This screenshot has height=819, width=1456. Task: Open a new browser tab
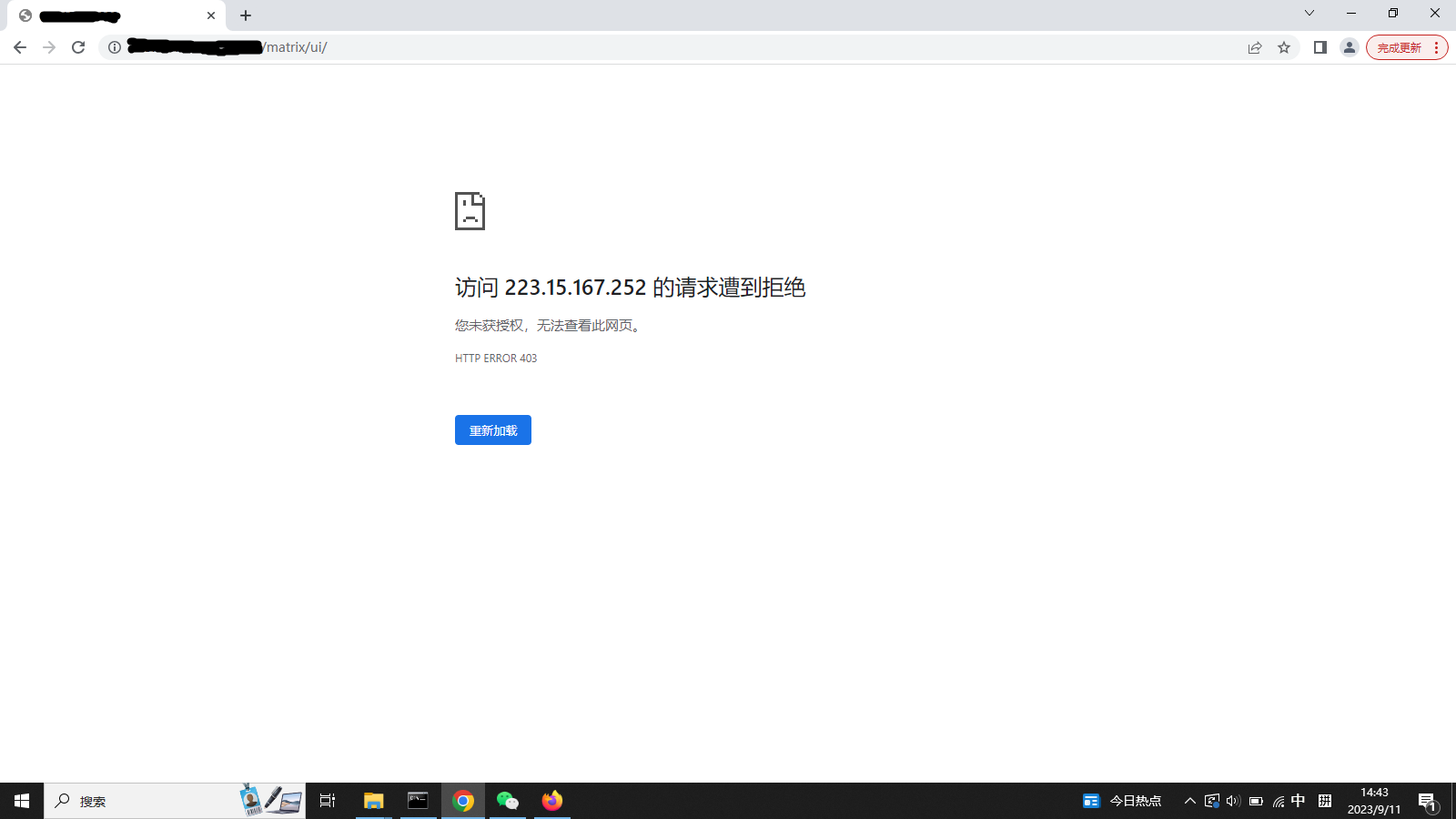coord(246,15)
